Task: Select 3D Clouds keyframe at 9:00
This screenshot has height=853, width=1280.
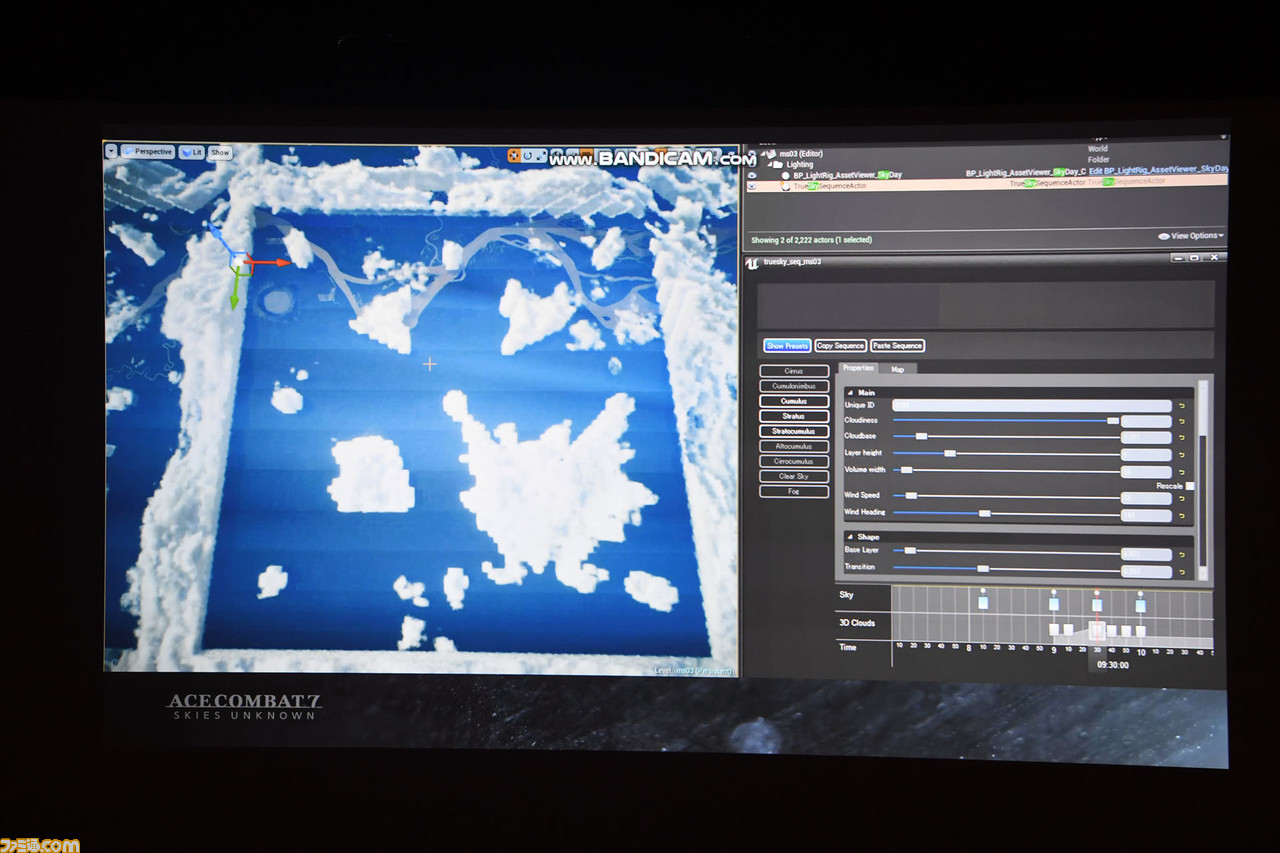Action: click(1054, 630)
